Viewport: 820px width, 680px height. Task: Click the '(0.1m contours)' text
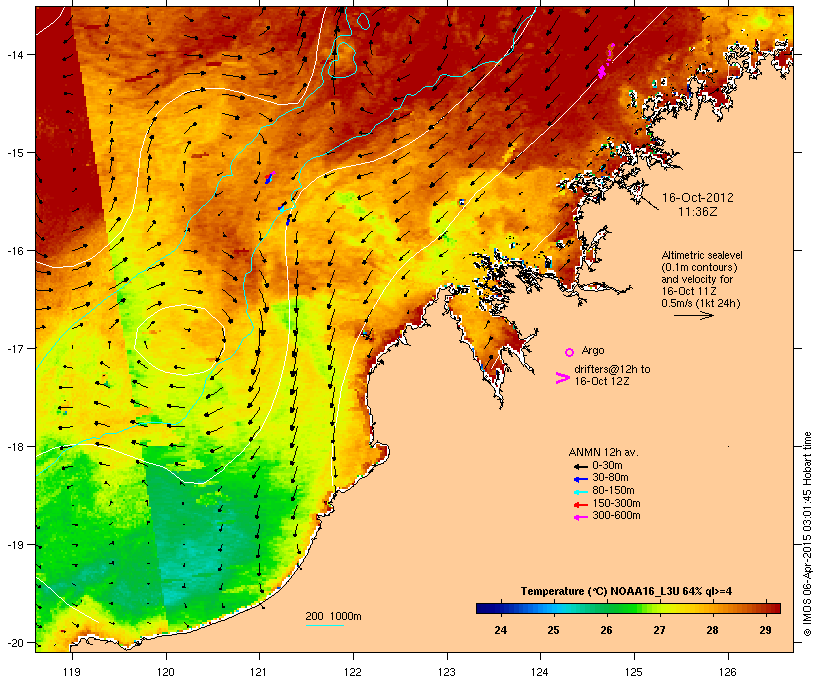[699, 267]
